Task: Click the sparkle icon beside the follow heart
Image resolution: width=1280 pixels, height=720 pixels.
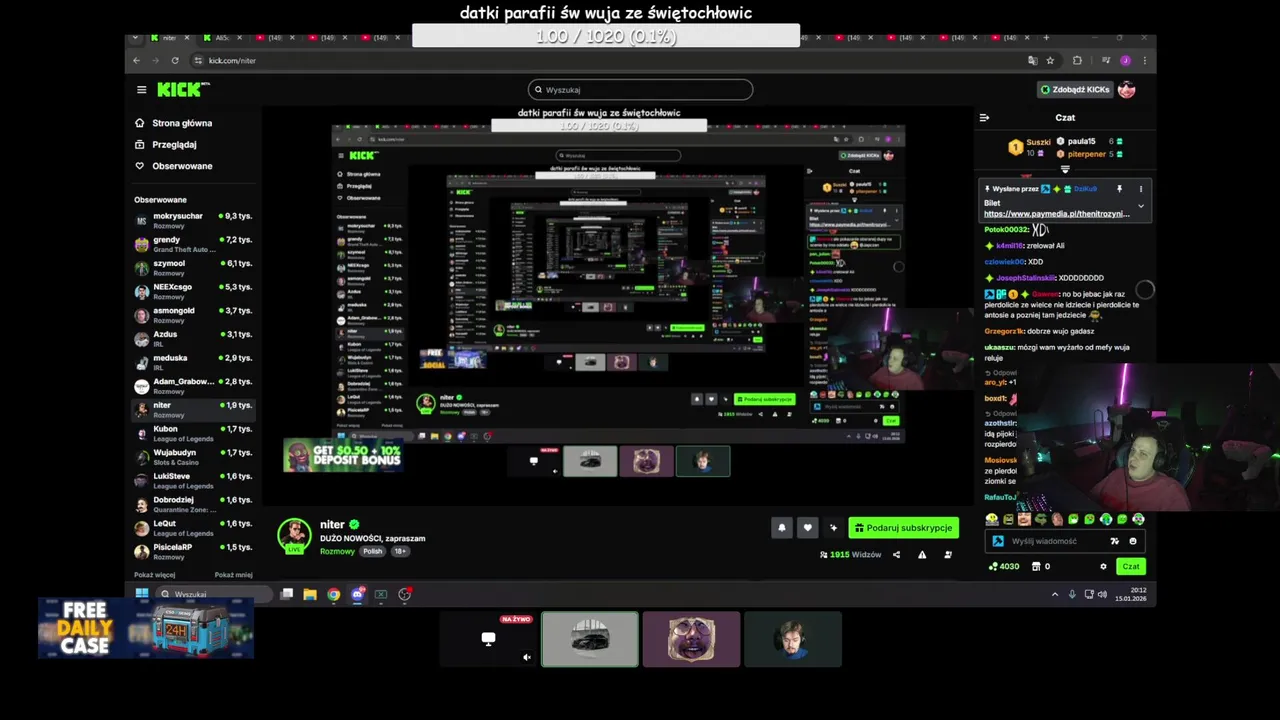Action: point(833,528)
